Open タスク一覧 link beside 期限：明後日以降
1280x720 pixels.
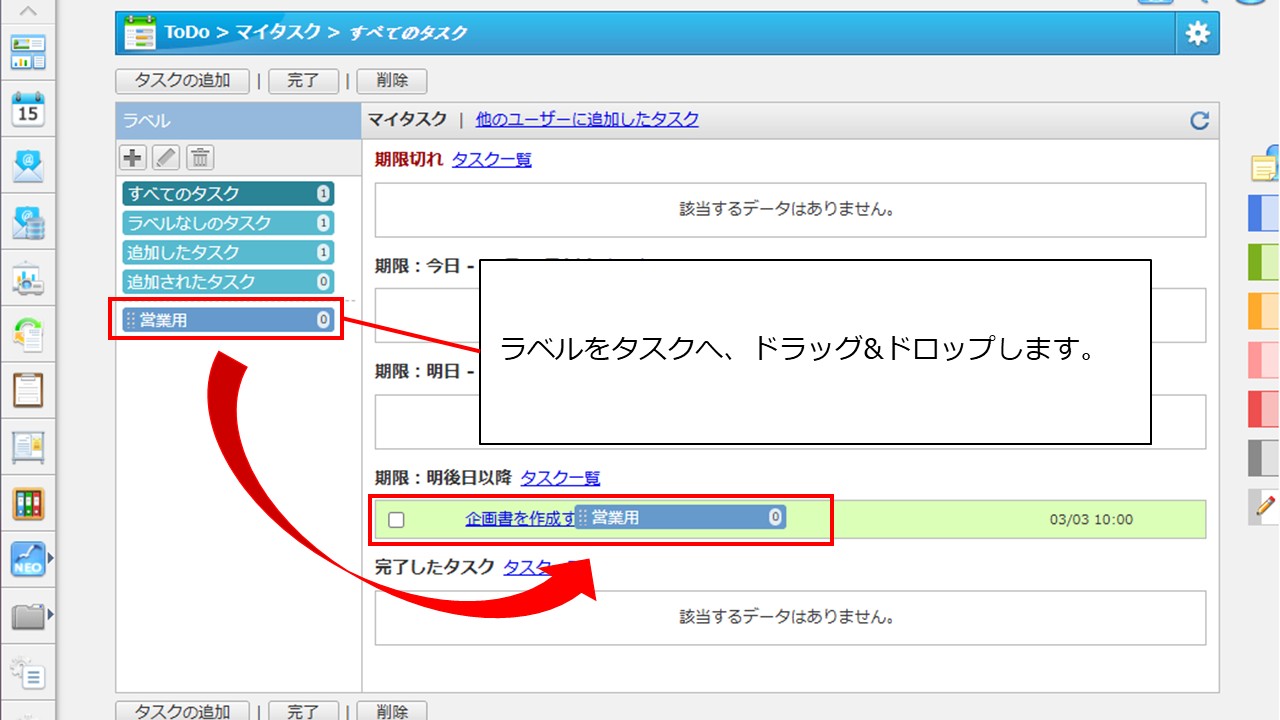[561, 479]
